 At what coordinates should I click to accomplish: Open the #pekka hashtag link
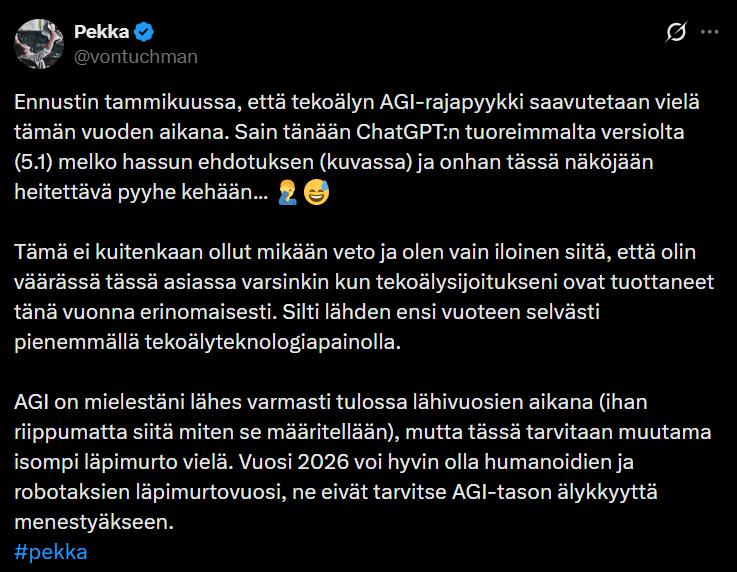click(51, 552)
